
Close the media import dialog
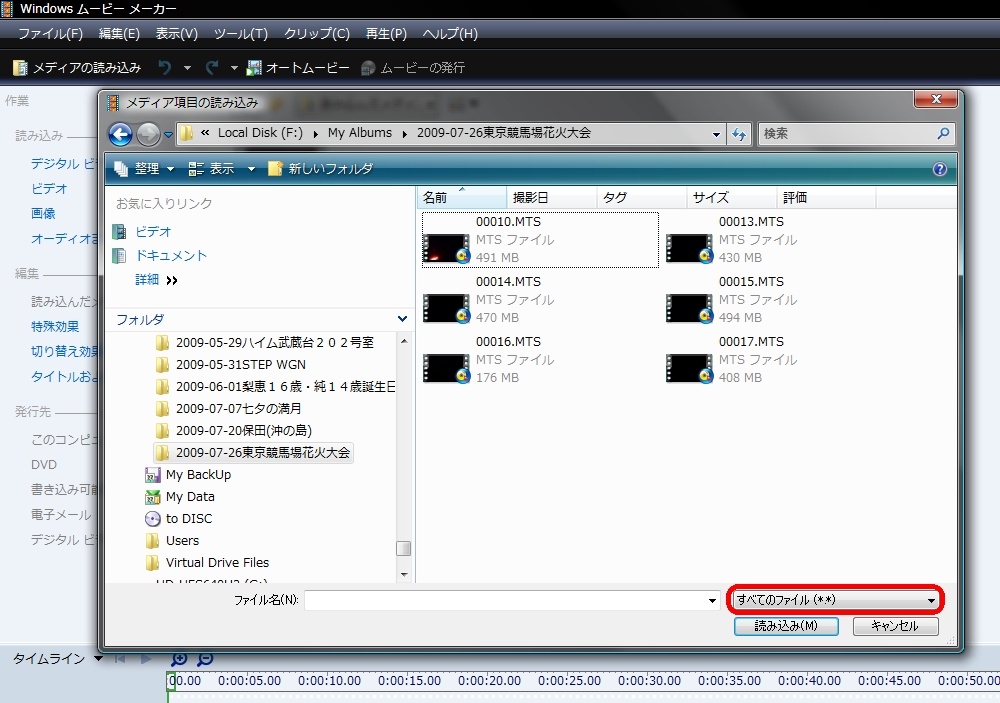[x=936, y=99]
